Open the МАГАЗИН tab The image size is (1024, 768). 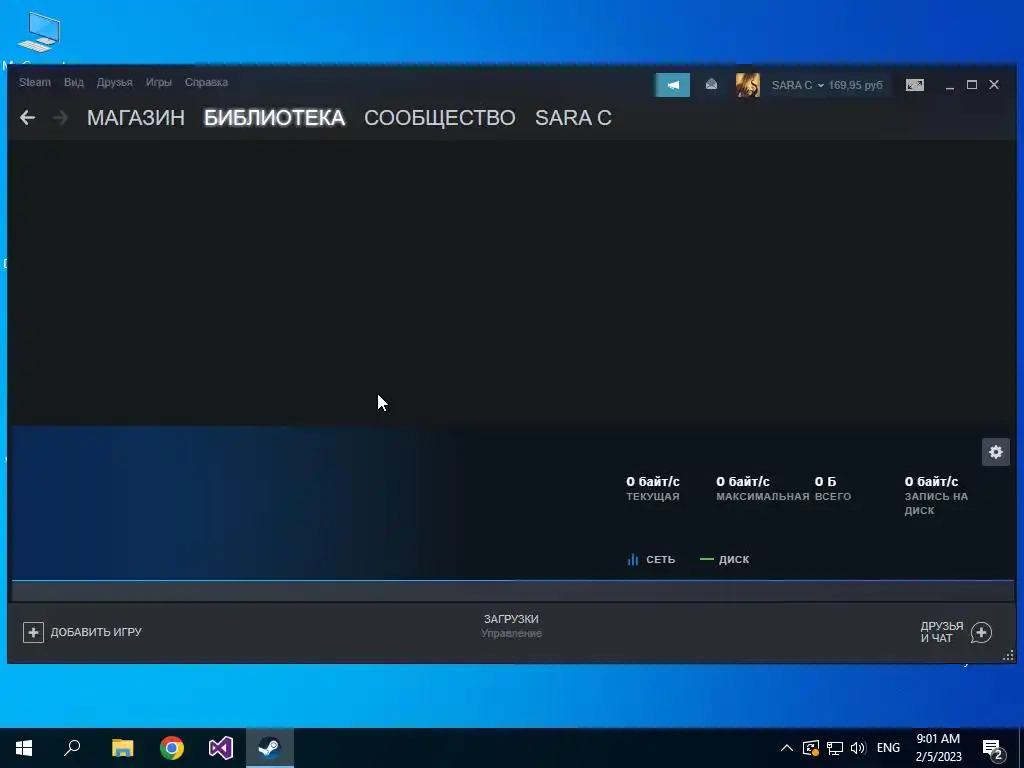tap(136, 118)
